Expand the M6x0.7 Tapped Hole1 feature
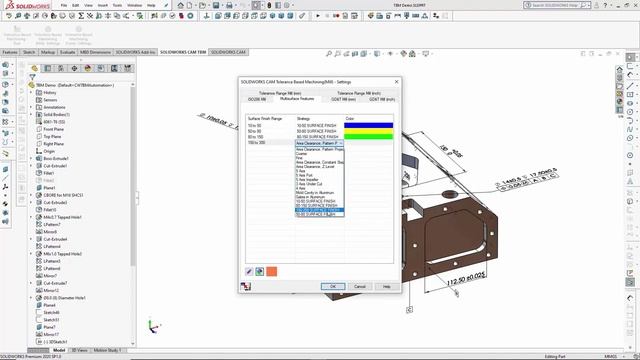 pyautogui.click(x=31, y=217)
